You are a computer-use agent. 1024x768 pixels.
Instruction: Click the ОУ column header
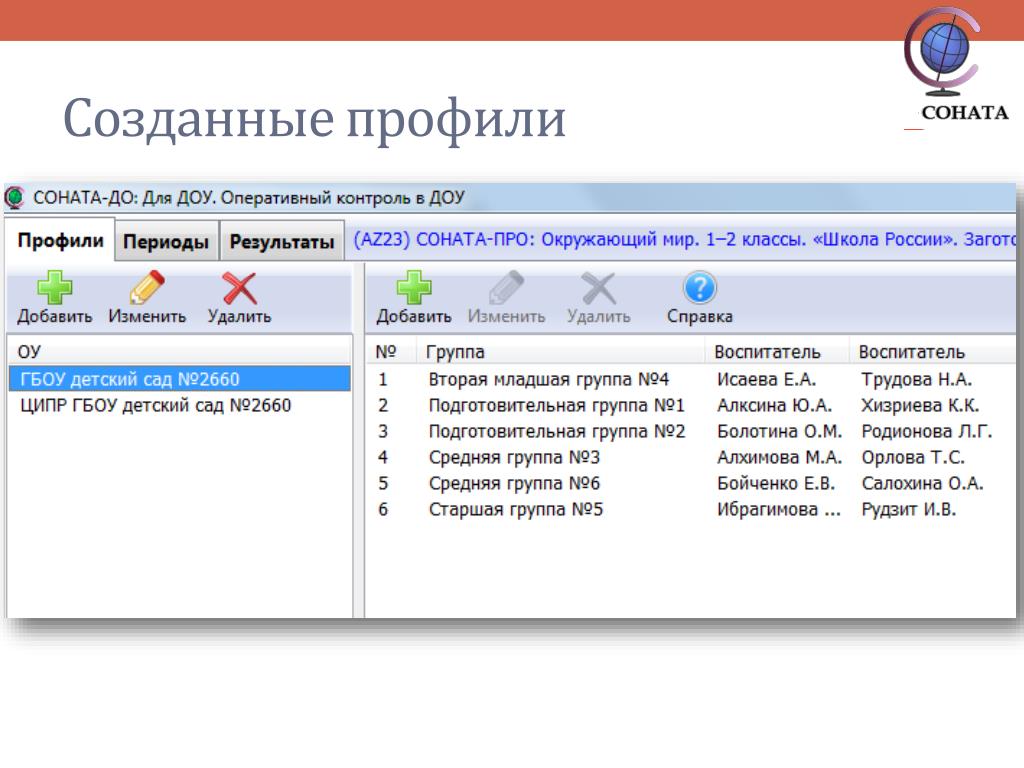(180, 351)
